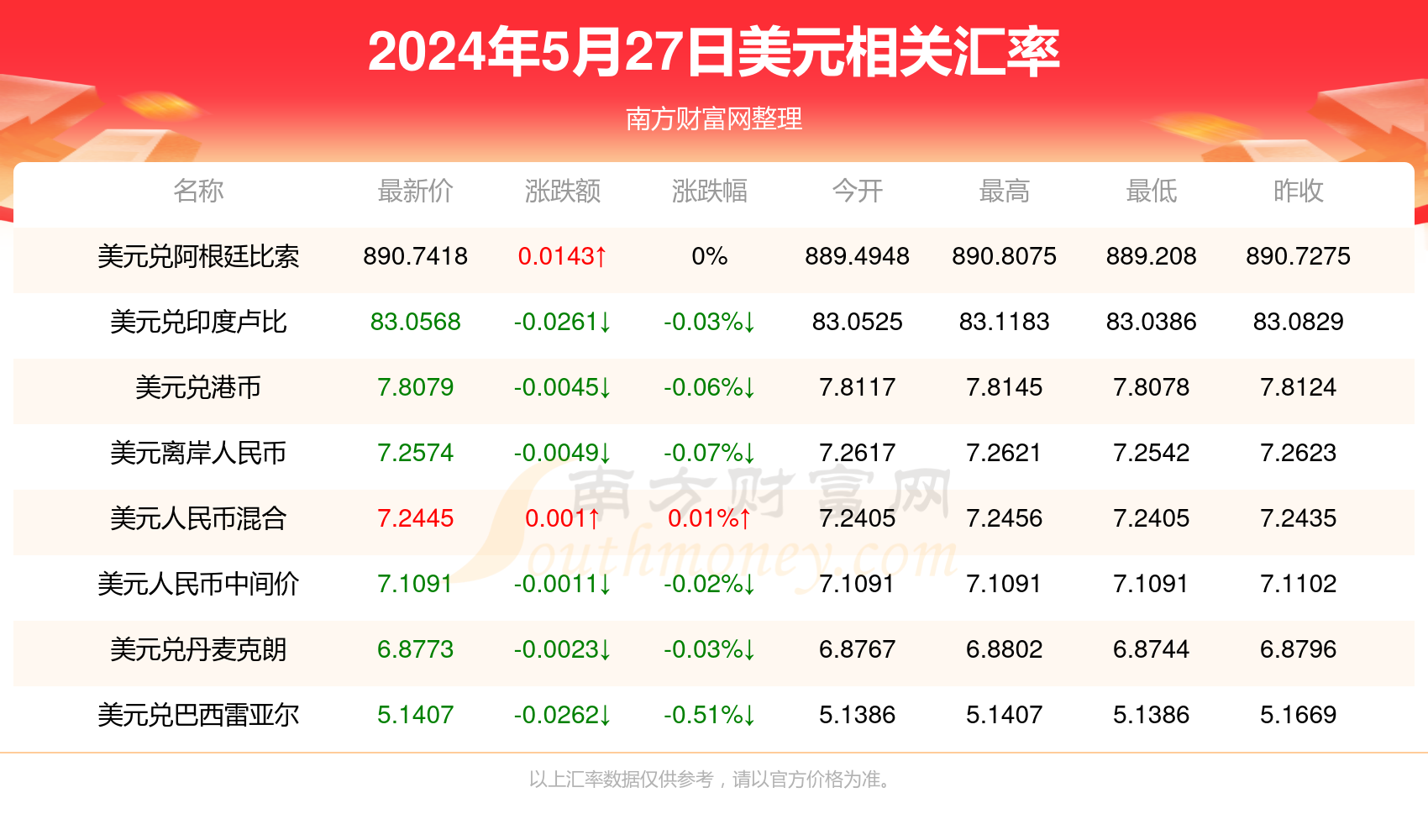Select the 最低 column header
Image resolution: width=1428 pixels, height=840 pixels.
(x=1152, y=191)
